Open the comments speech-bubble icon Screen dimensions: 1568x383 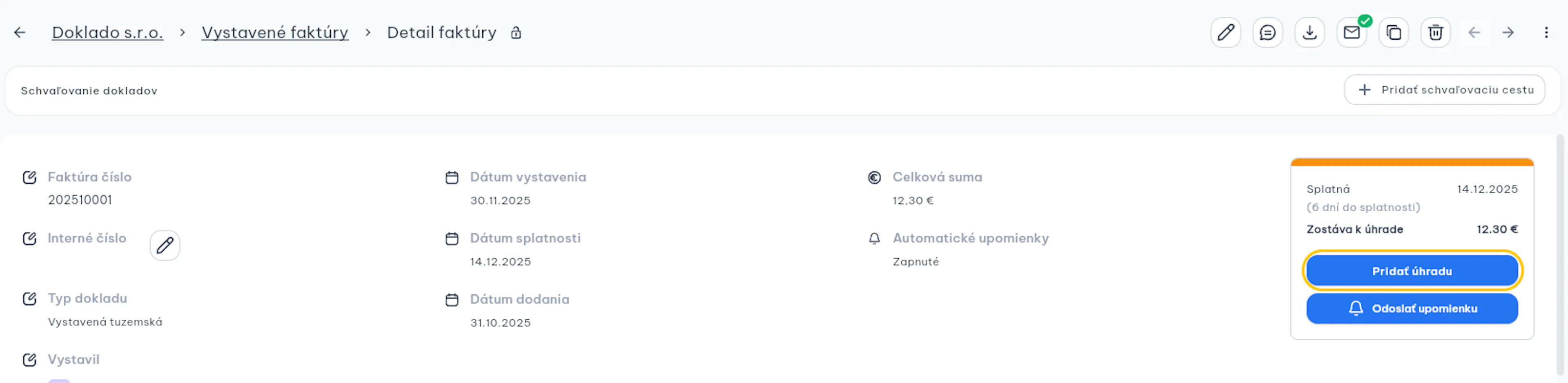click(x=1267, y=32)
